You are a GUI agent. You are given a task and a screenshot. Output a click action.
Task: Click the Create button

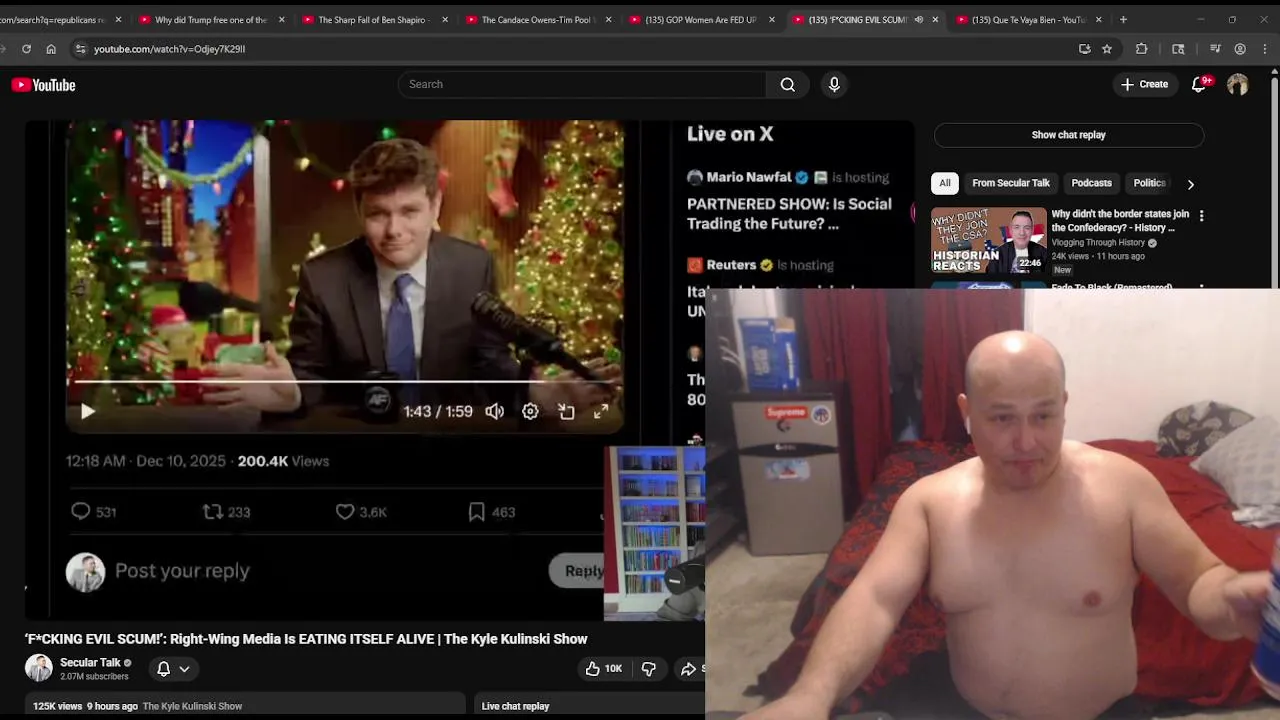pyautogui.click(x=1145, y=84)
